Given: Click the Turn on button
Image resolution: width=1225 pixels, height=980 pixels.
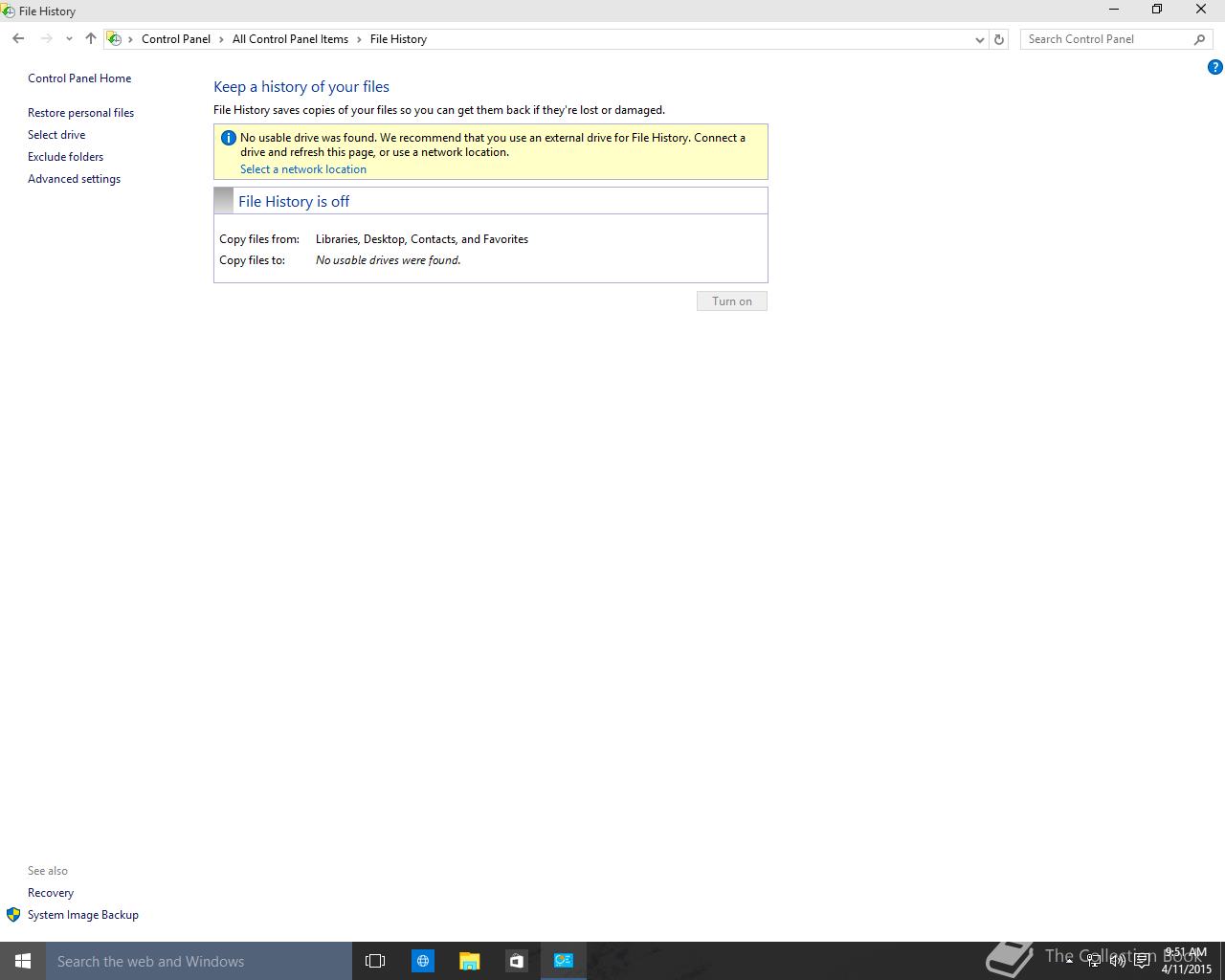Looking at the screenshot, I should (732, 301).
